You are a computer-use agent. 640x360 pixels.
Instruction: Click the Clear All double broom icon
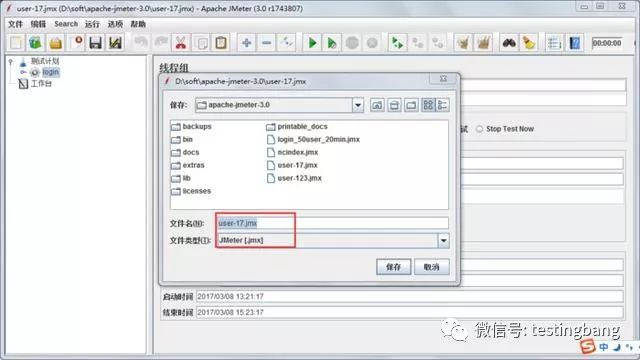click(x=483, y=42)
